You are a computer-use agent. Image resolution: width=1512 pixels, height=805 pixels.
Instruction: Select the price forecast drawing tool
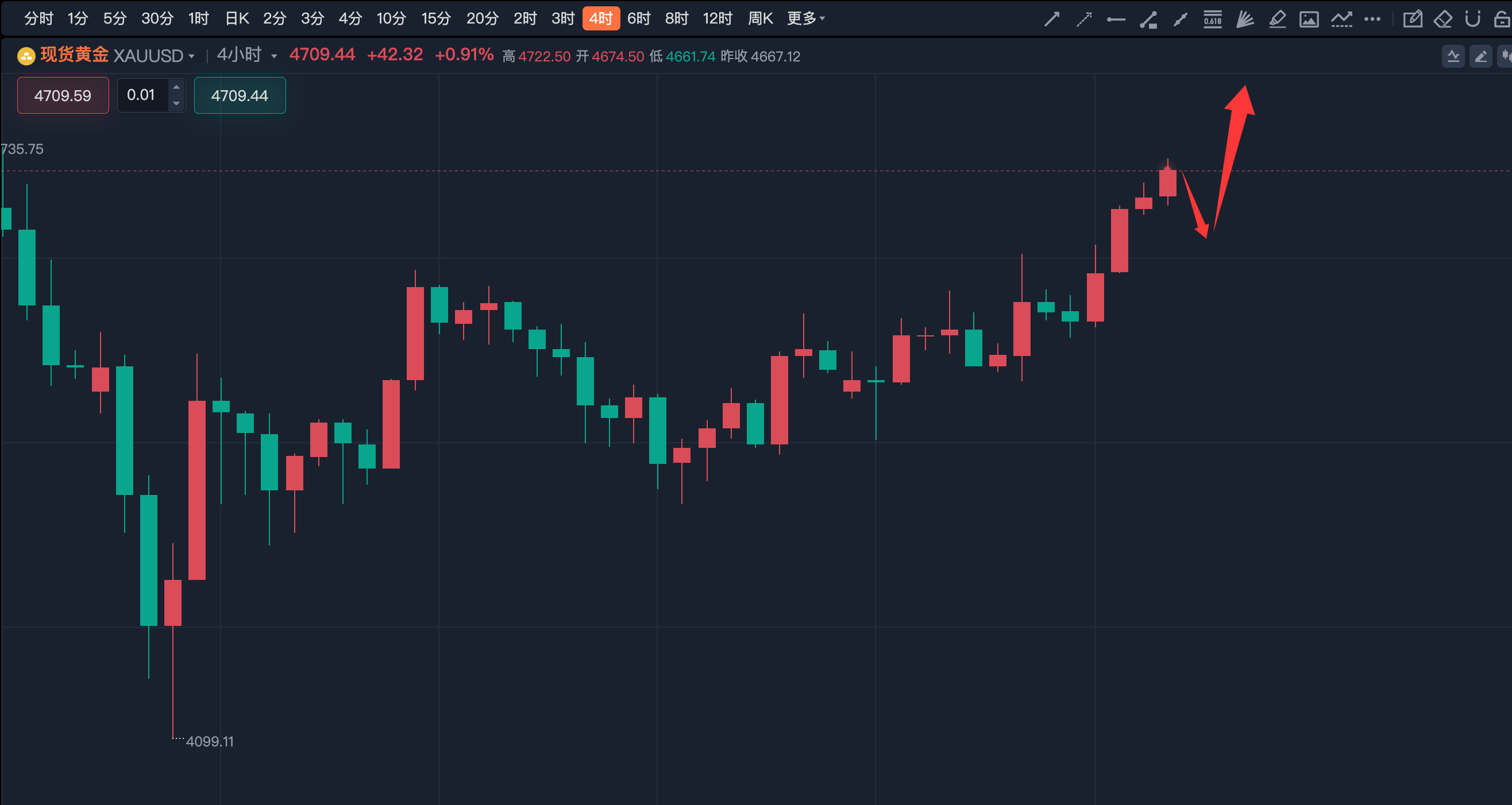coord(1343,18)
